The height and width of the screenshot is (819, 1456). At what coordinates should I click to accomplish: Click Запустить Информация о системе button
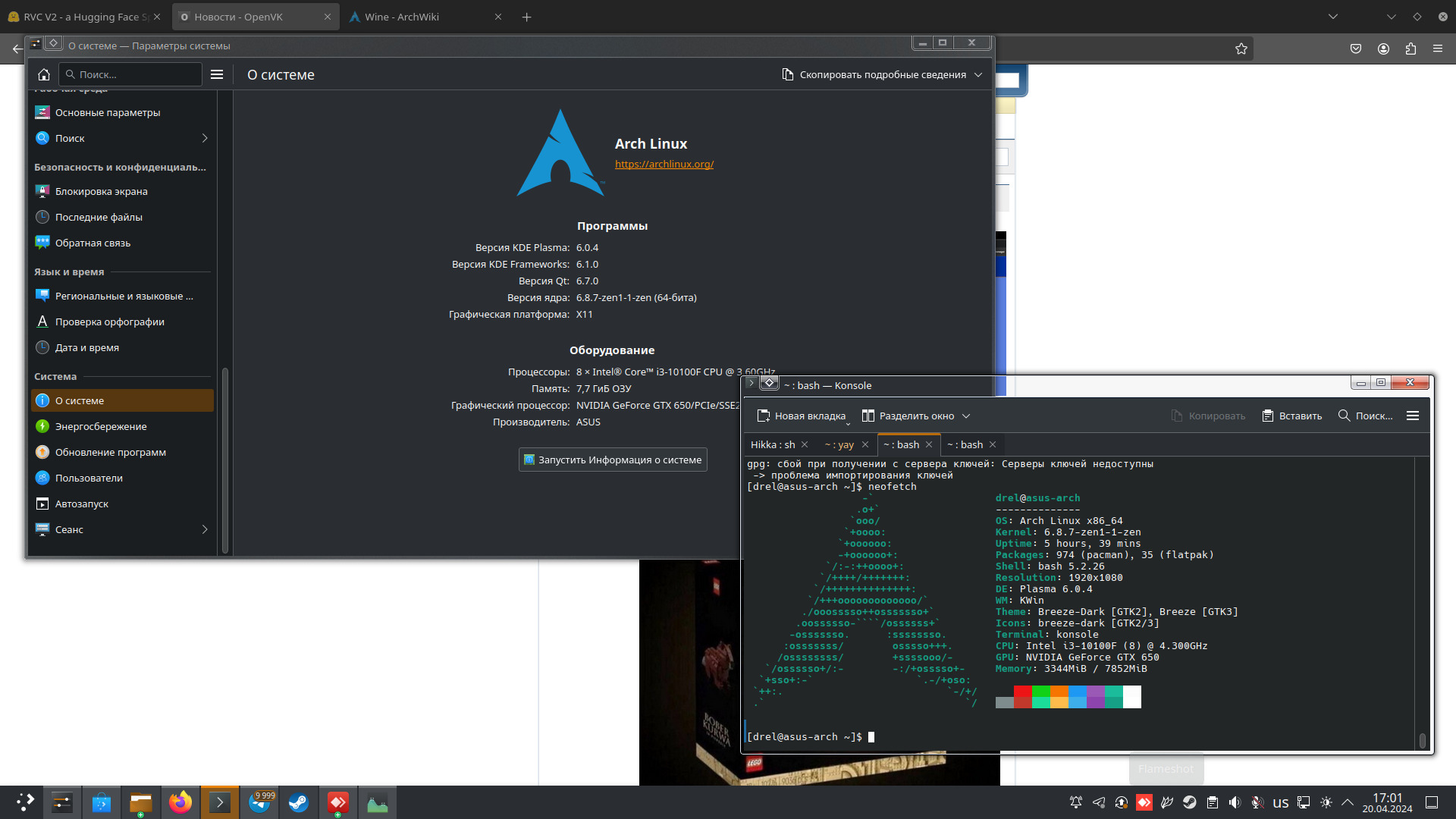pyautogui.click(x=613, y=460)
